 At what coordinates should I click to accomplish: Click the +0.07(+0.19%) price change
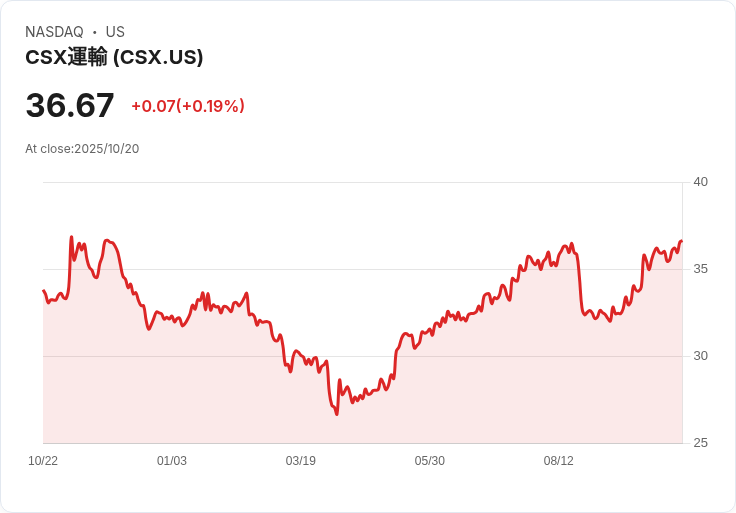(x=188, y=106)
